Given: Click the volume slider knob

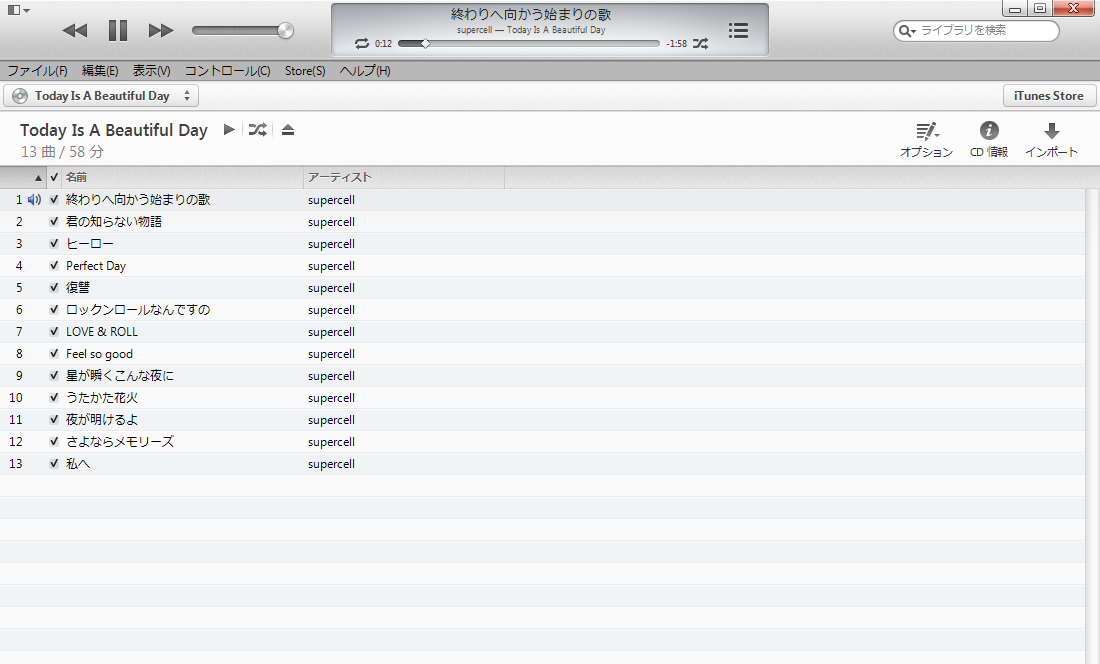Looking at the screenshot, I should pos(286,30).
